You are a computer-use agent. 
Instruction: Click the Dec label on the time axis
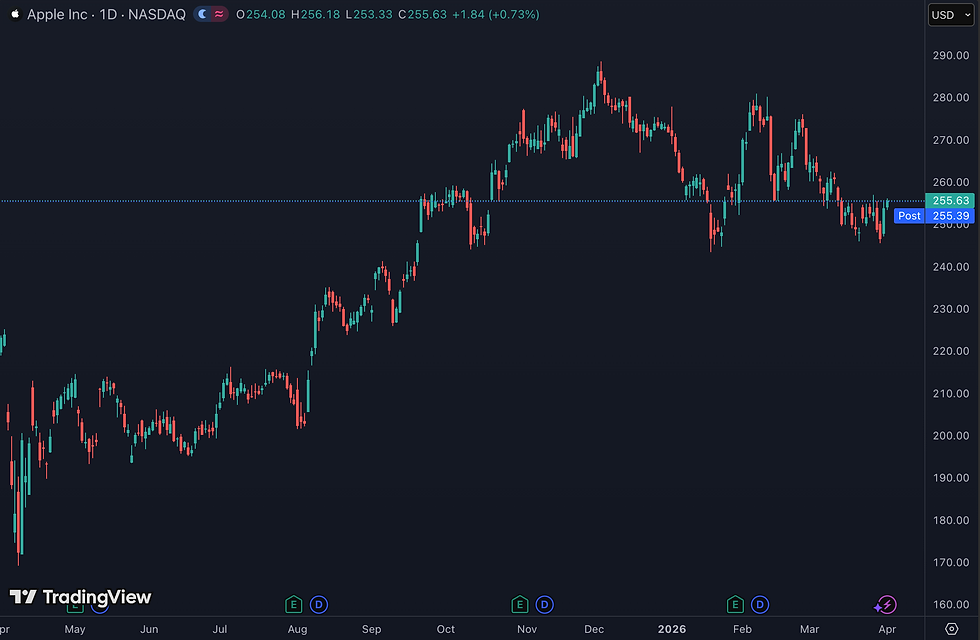(594, 629)
